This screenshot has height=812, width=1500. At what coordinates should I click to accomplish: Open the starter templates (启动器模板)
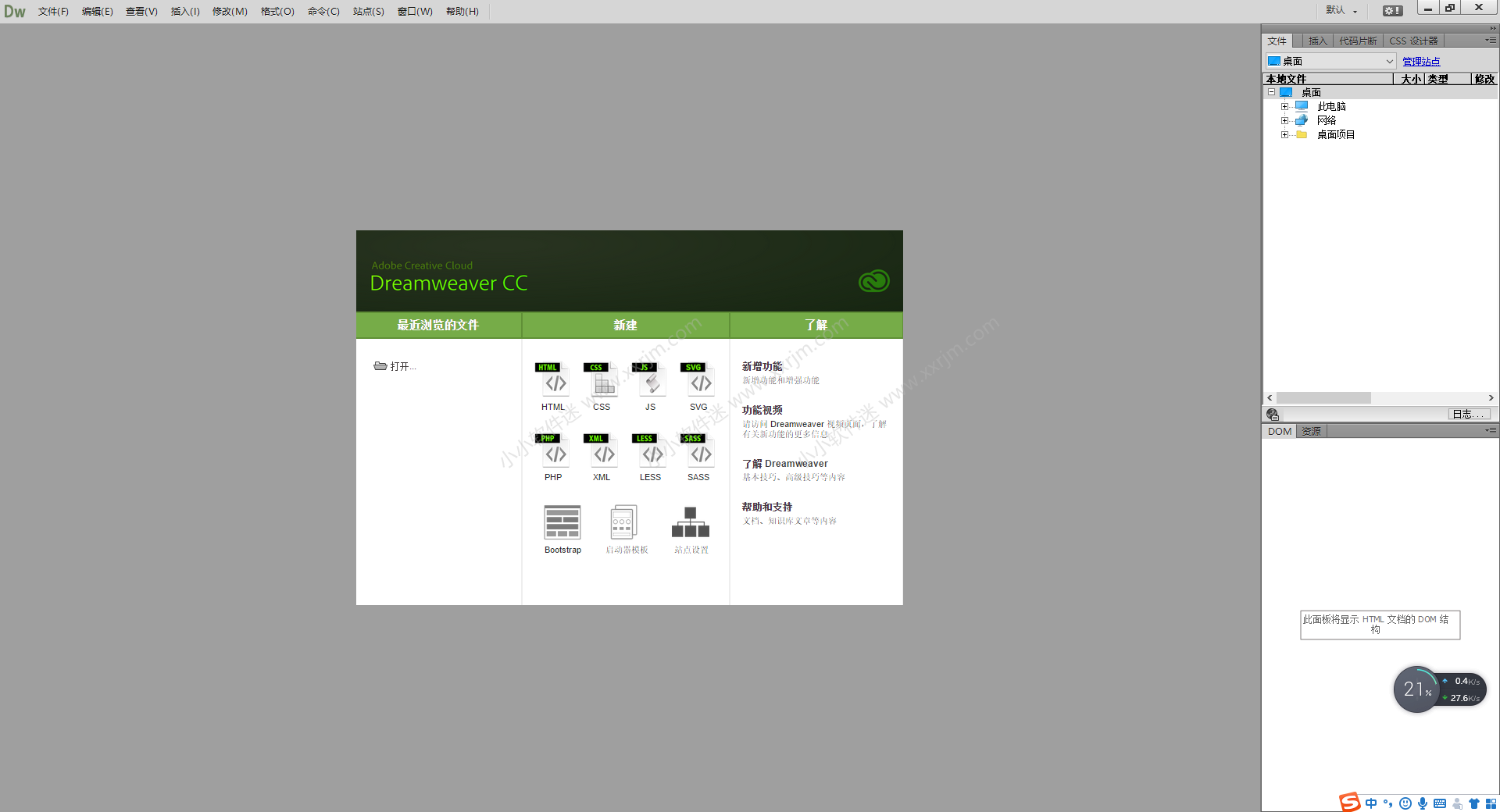click(627, 529)
